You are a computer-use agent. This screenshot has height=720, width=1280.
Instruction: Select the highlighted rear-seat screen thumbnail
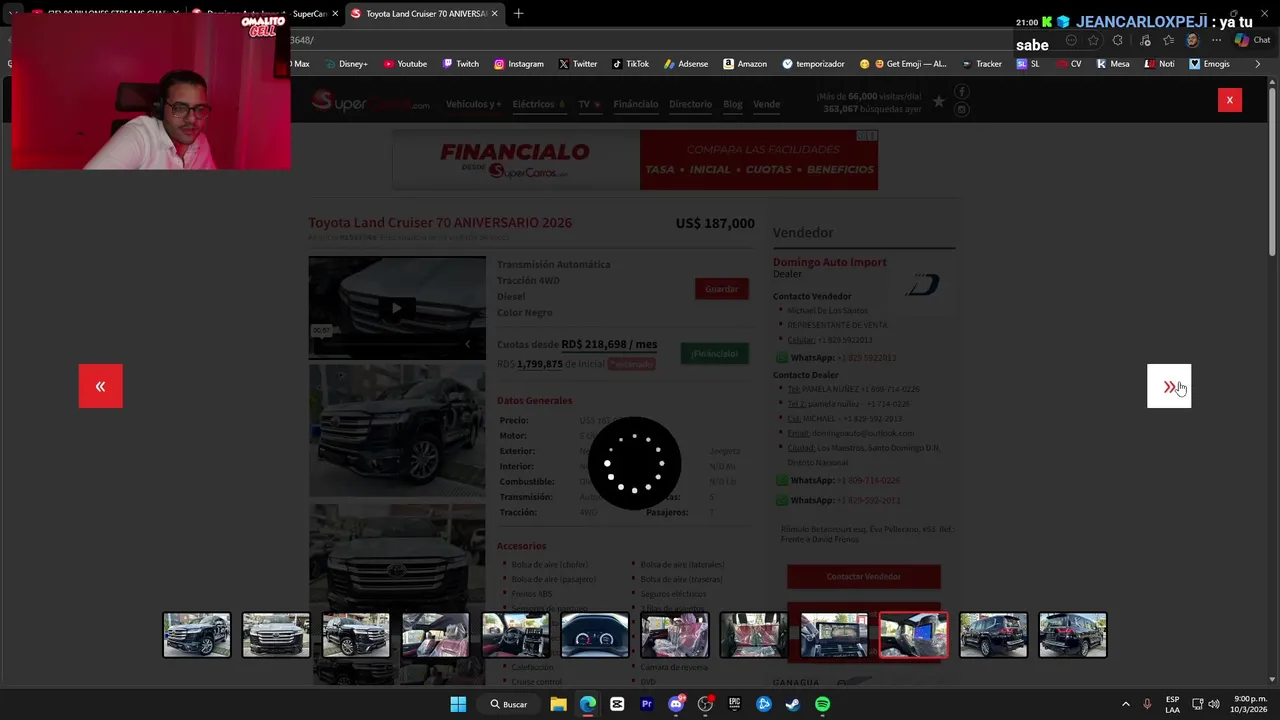coord(913,635)
